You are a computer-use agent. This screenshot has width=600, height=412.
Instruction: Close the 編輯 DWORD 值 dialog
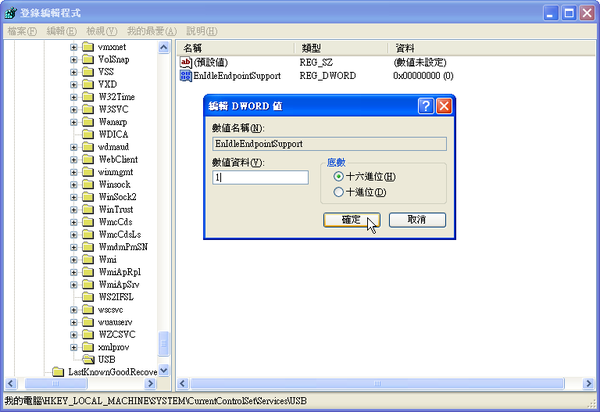coord(444,106)
